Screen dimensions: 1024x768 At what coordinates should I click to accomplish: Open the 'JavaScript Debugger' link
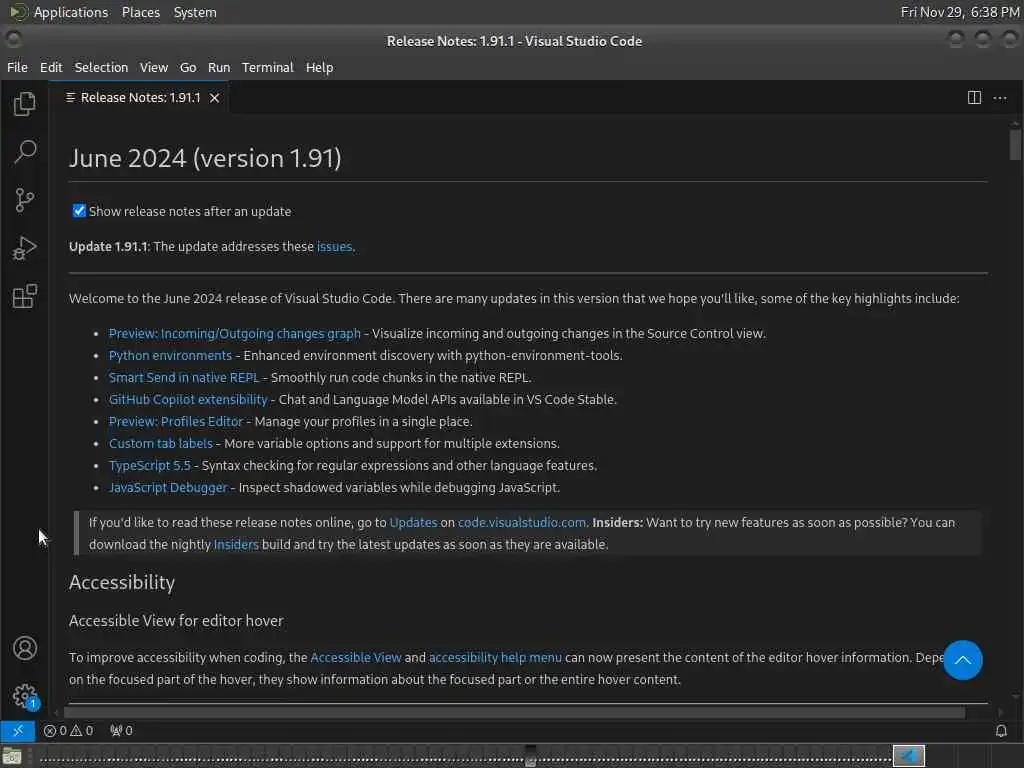168,488
